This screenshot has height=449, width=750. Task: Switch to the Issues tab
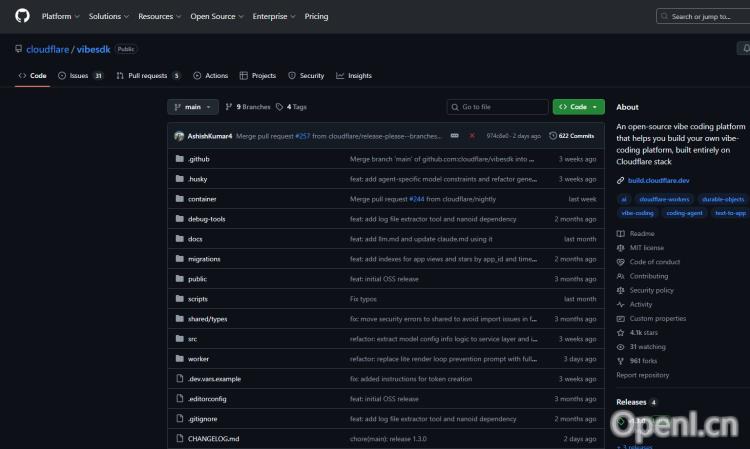80,76
